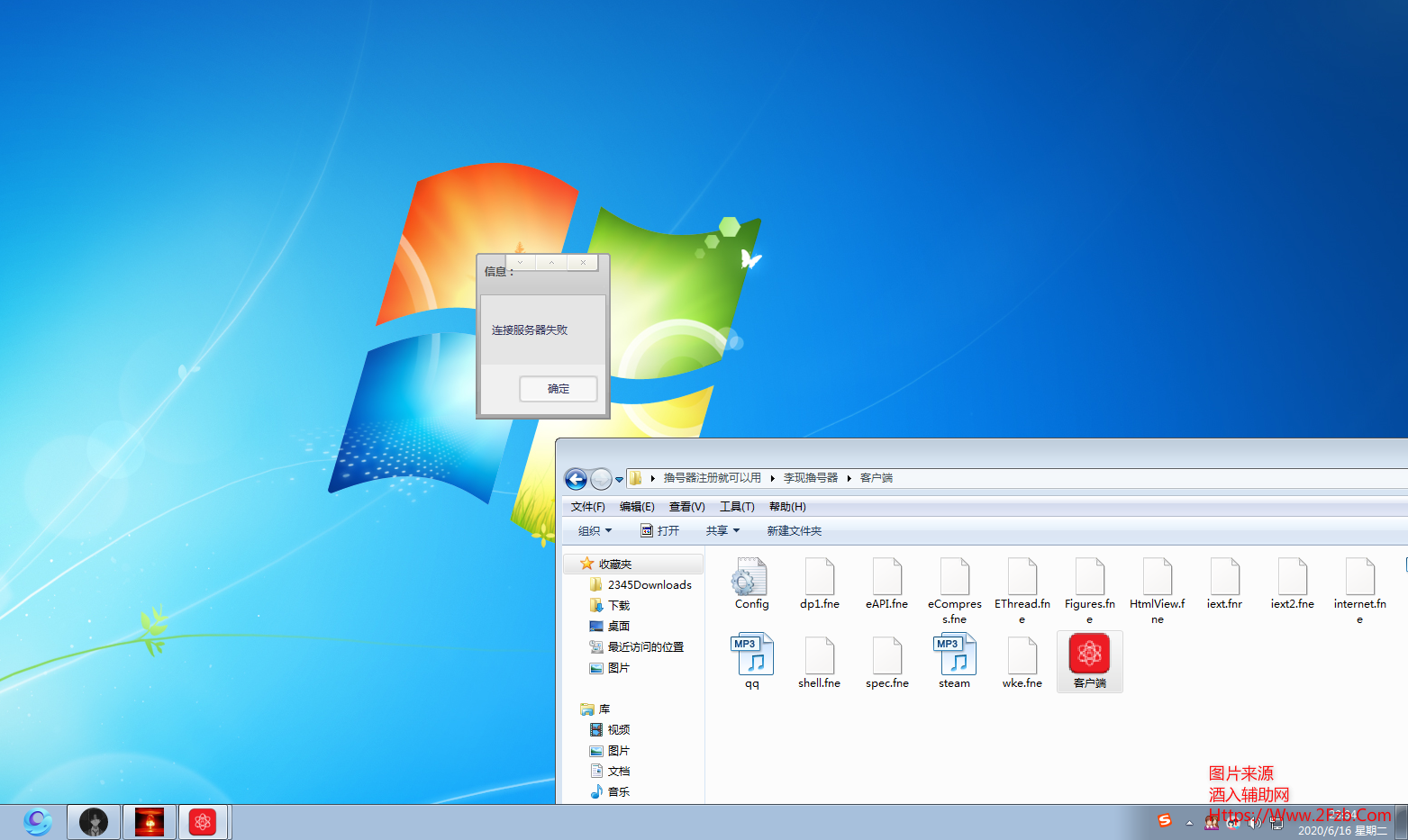Viewport: 1408px width, 840px height.
Task: Open the 文件(F) menu
Action: [x=587, y=507]
